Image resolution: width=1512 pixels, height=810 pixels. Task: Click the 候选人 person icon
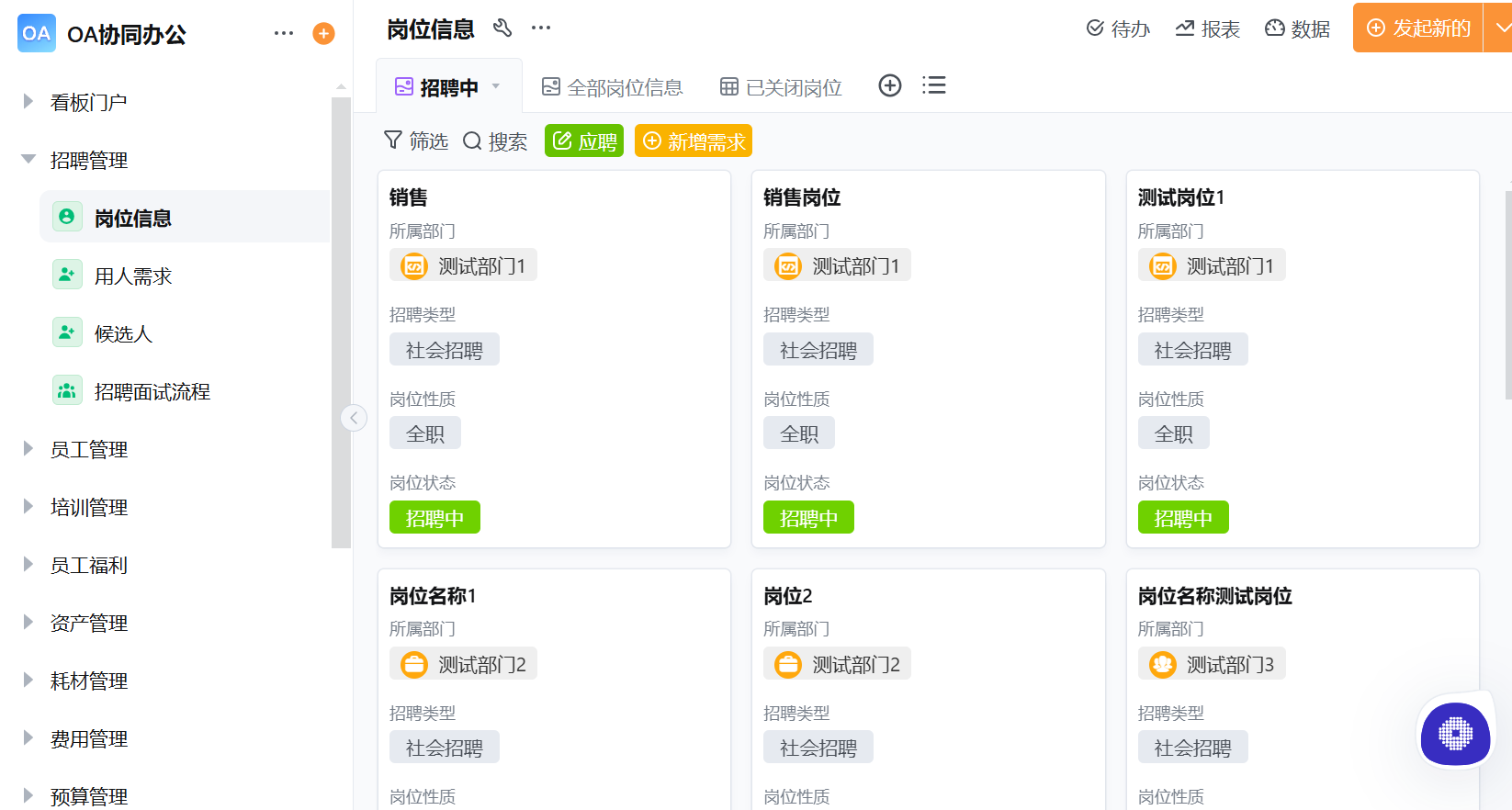click(x=67, y=332)
